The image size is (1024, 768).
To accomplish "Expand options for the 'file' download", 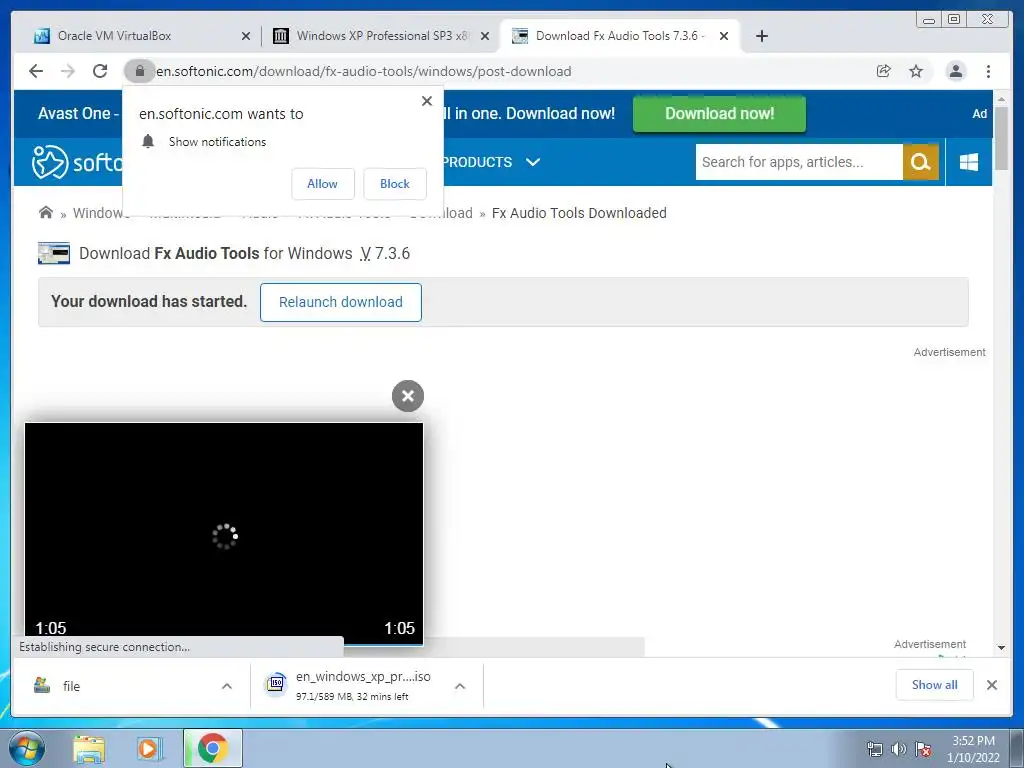I will pos(227,686).
